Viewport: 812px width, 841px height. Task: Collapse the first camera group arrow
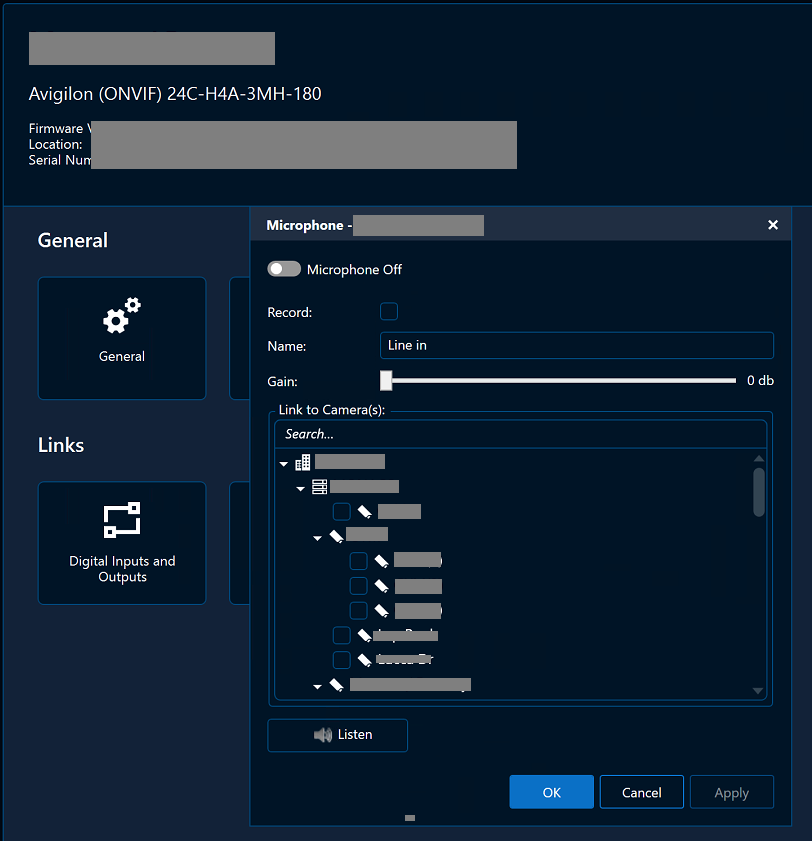(x=317, y=538)
